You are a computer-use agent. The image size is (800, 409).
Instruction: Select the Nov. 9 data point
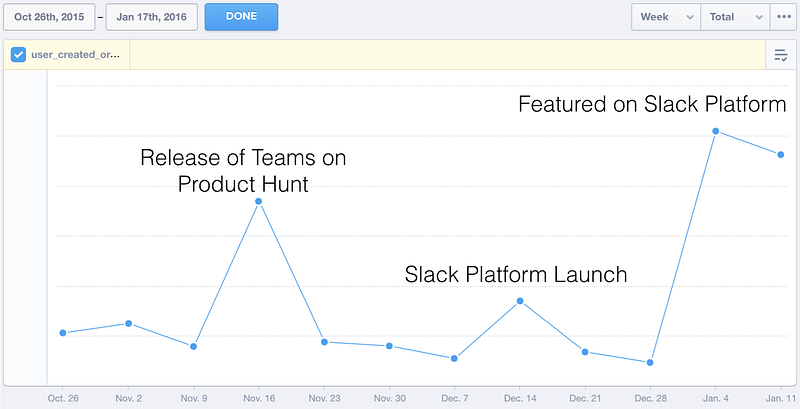193,346
